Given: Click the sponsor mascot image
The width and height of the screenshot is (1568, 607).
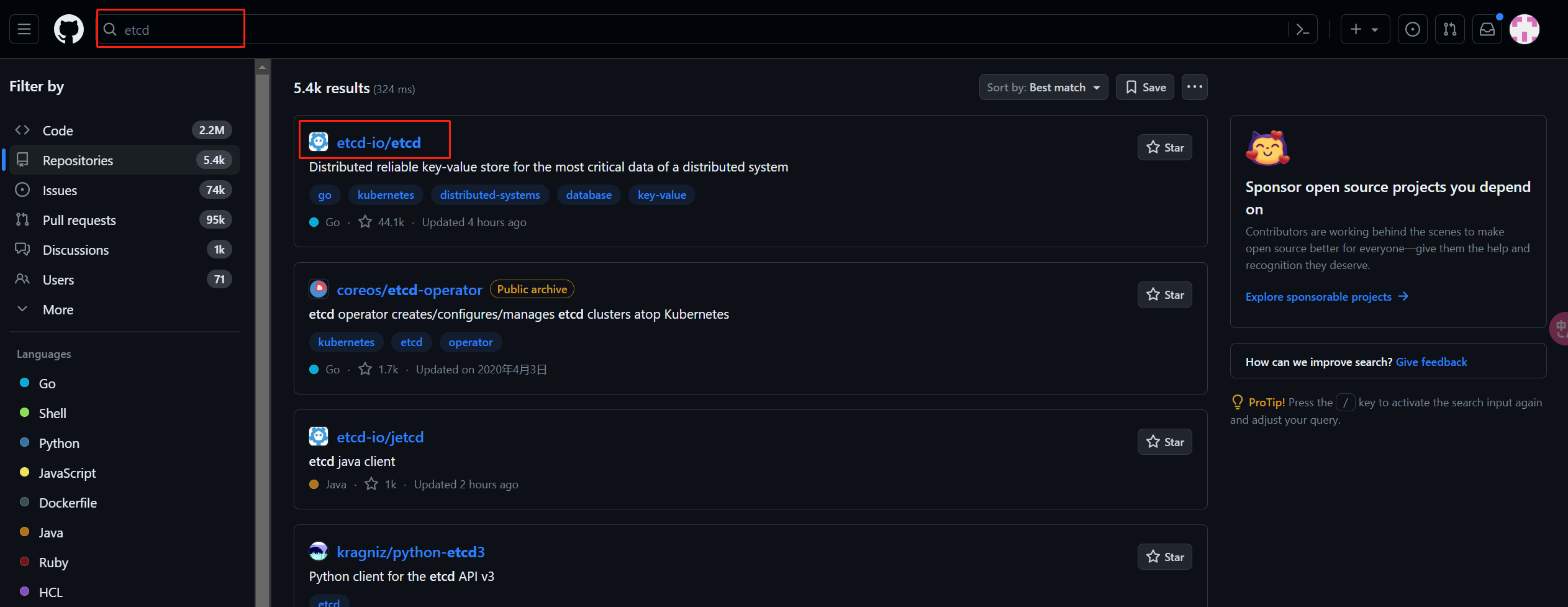Looking at the screenshot, I should coord(1267,148).
